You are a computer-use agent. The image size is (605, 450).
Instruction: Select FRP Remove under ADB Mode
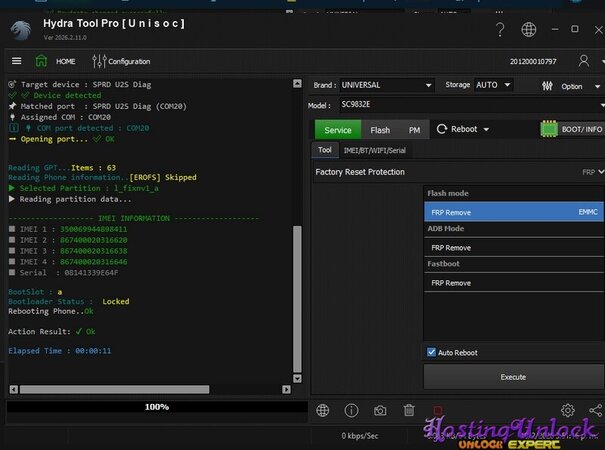pyautogui.click(x=451, y=247)
